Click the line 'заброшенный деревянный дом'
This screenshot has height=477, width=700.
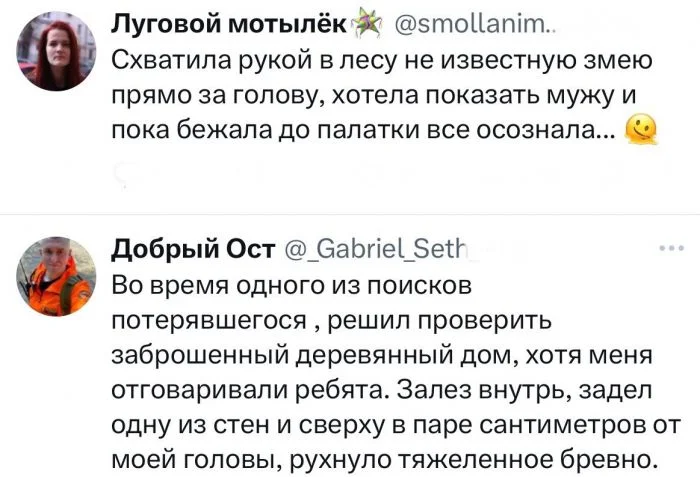(x=382, y=355)
